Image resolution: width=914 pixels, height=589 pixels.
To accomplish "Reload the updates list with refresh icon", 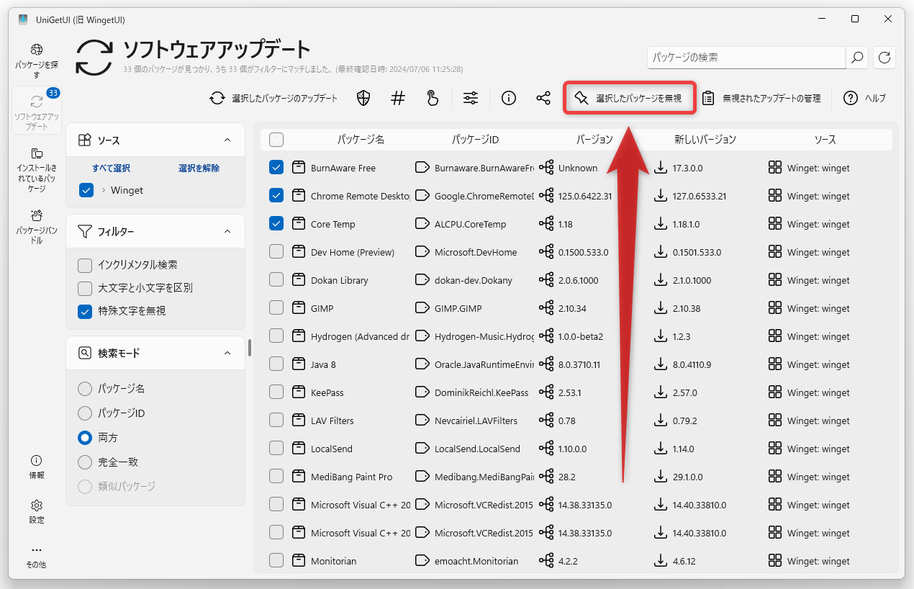I will click(x=884, y=57).
